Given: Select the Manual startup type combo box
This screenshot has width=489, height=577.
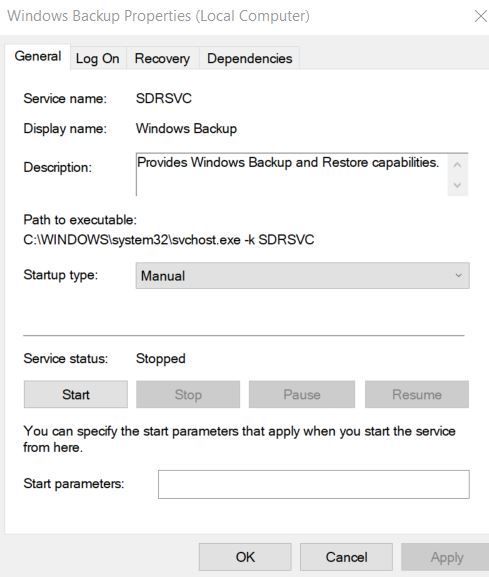Looking at the screenshot, I should [x=302, y=276].
